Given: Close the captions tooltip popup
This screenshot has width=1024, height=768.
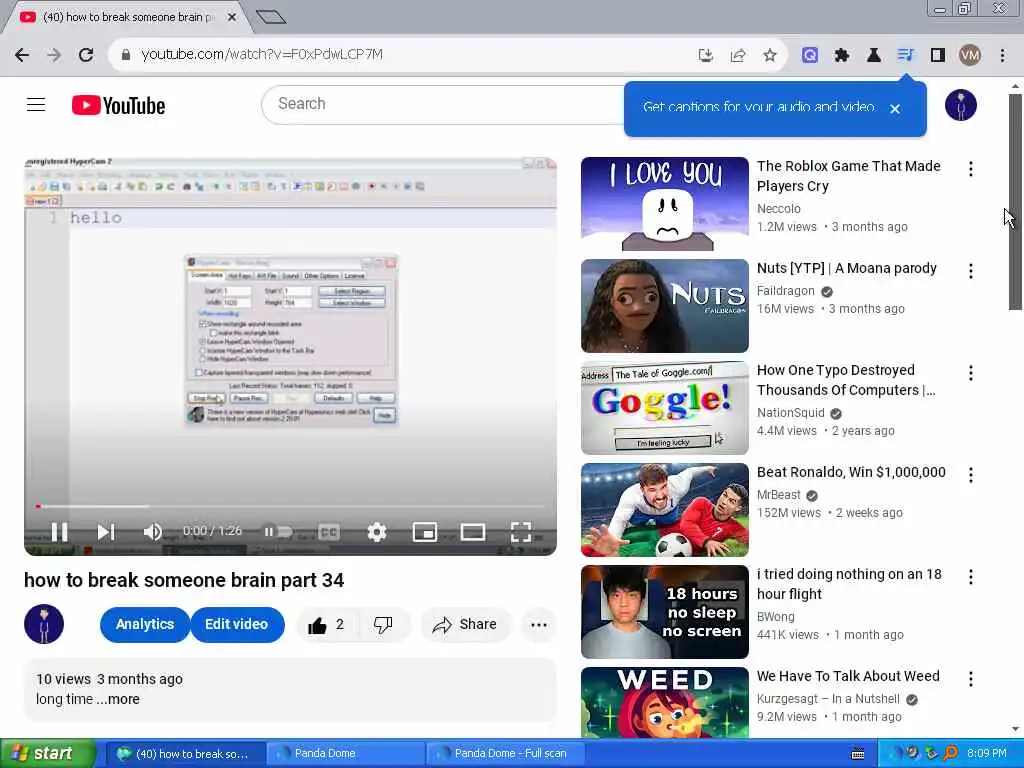Looking at the screenshot, I should click(x=895, y=109).
